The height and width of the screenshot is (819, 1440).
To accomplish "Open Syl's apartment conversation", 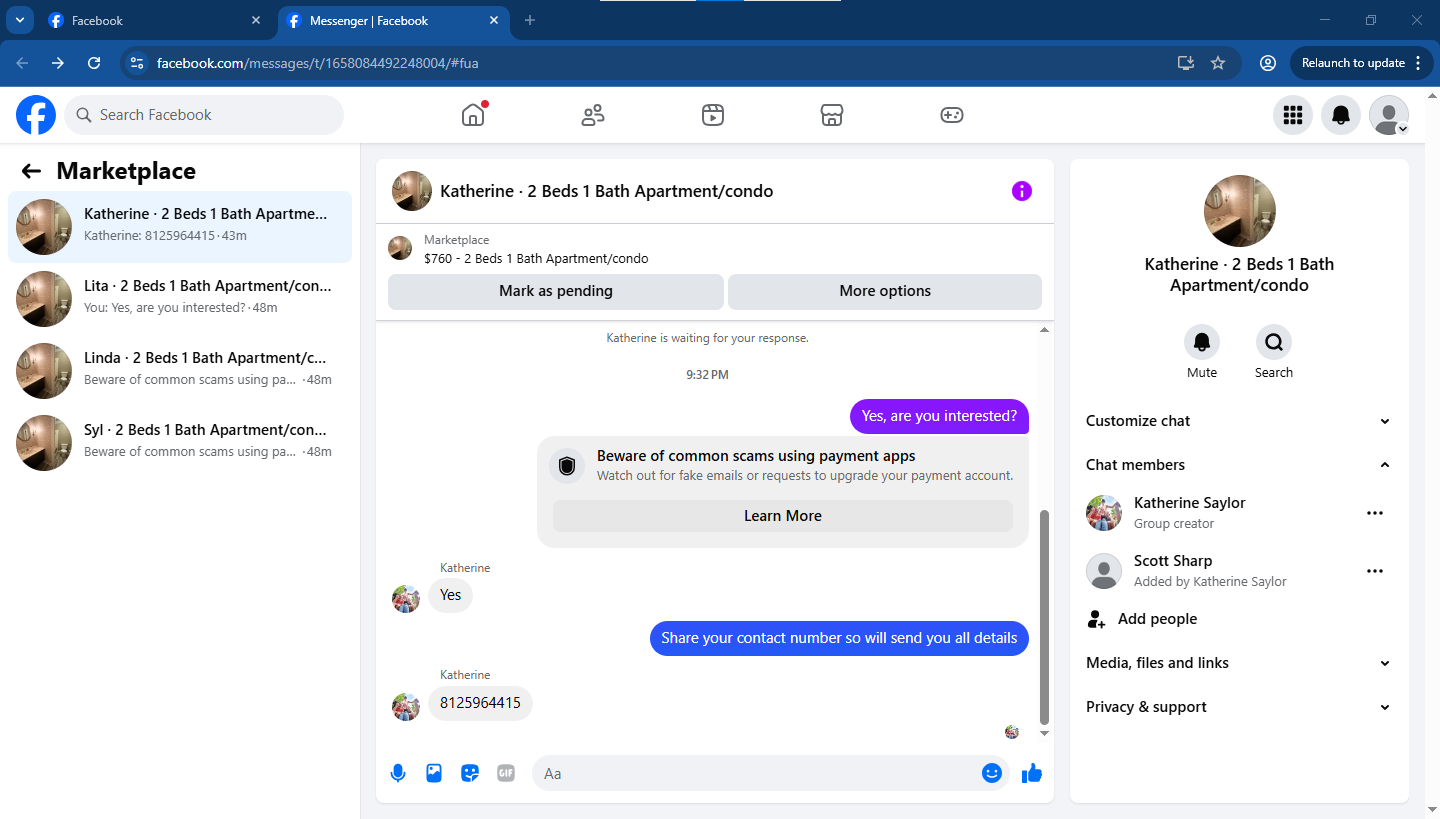I will [180, 443].
